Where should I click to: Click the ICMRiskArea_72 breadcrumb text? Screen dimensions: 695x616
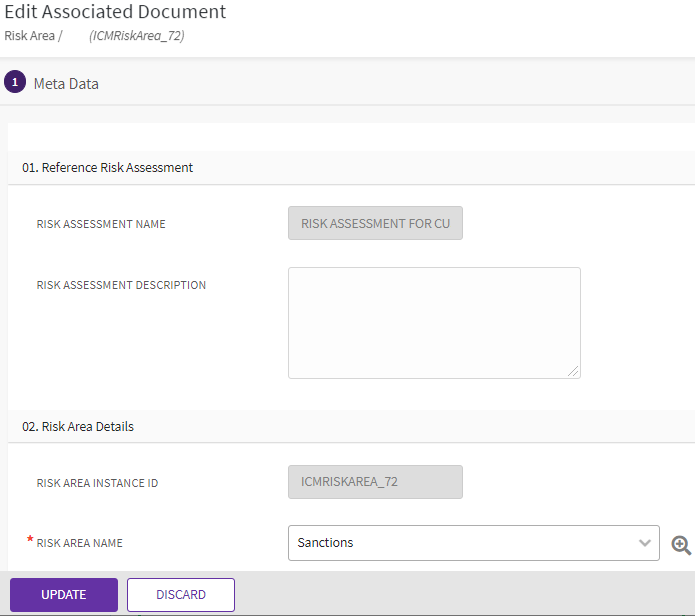(x=136, y=36)
